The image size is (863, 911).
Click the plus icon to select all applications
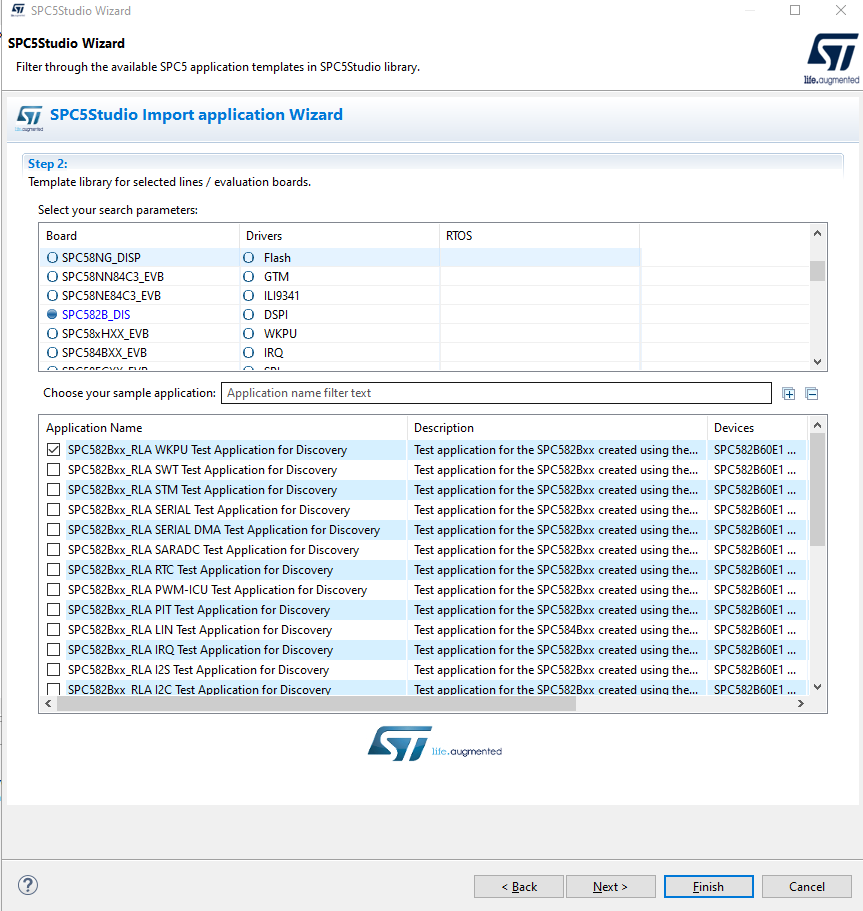coord(789,393)
